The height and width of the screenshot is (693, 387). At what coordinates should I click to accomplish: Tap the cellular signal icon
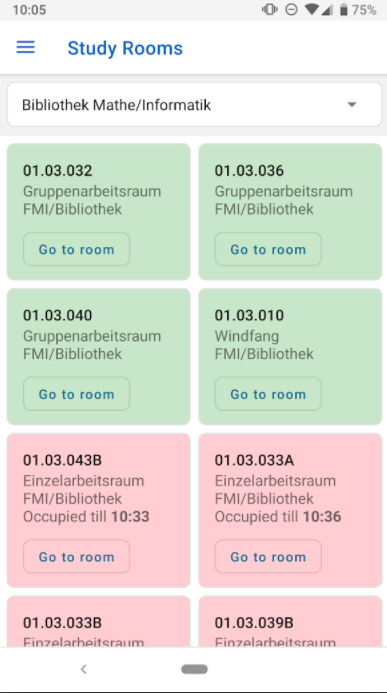[x=327, y=10]
